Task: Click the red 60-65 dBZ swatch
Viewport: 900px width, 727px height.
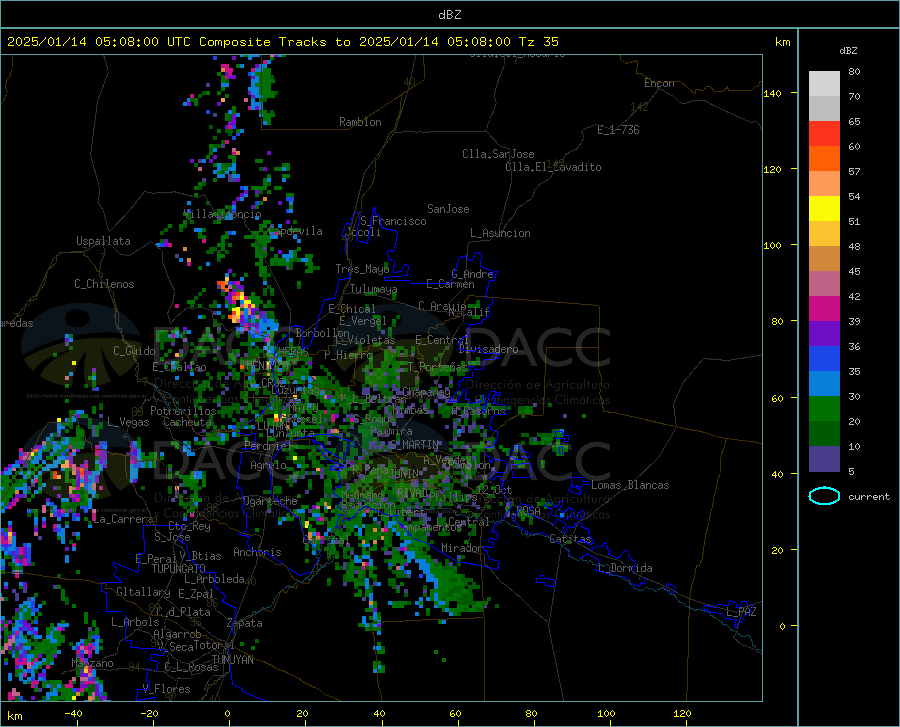Action: coord(824,134)
